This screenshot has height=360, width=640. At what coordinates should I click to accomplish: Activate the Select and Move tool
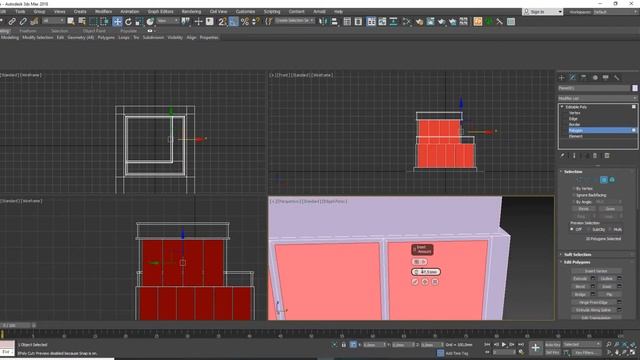[117, 22]
